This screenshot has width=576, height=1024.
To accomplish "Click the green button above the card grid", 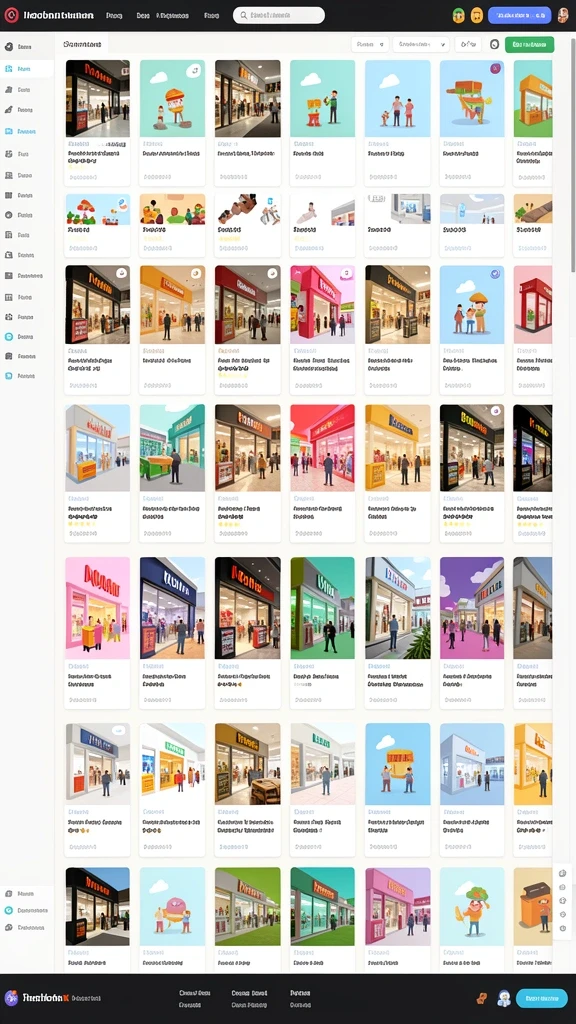I will click(x=529, y=44).
